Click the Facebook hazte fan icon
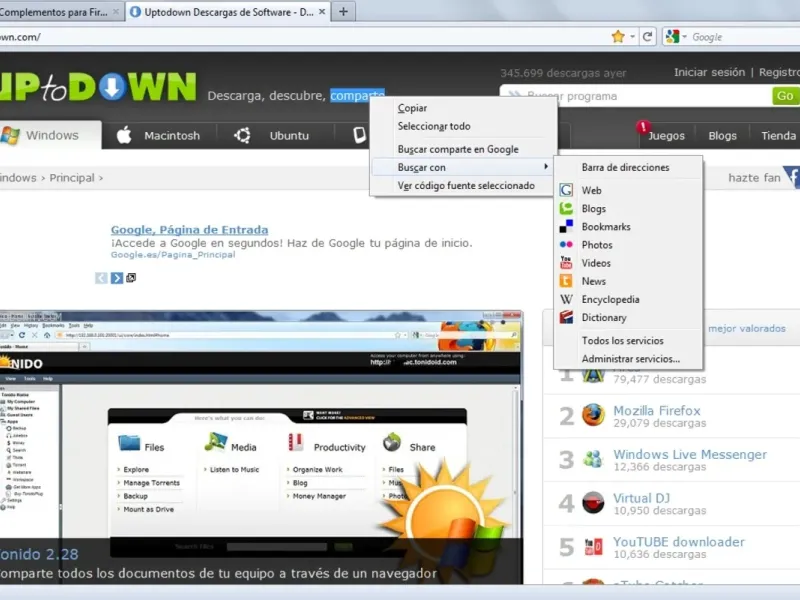Viewport: 800px width, 600px height. (792, 177)
